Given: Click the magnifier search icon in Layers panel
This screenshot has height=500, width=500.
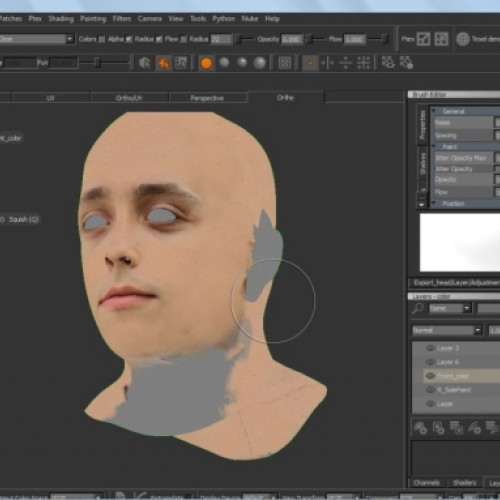Looking at the screenshot, I should (418, 308).
